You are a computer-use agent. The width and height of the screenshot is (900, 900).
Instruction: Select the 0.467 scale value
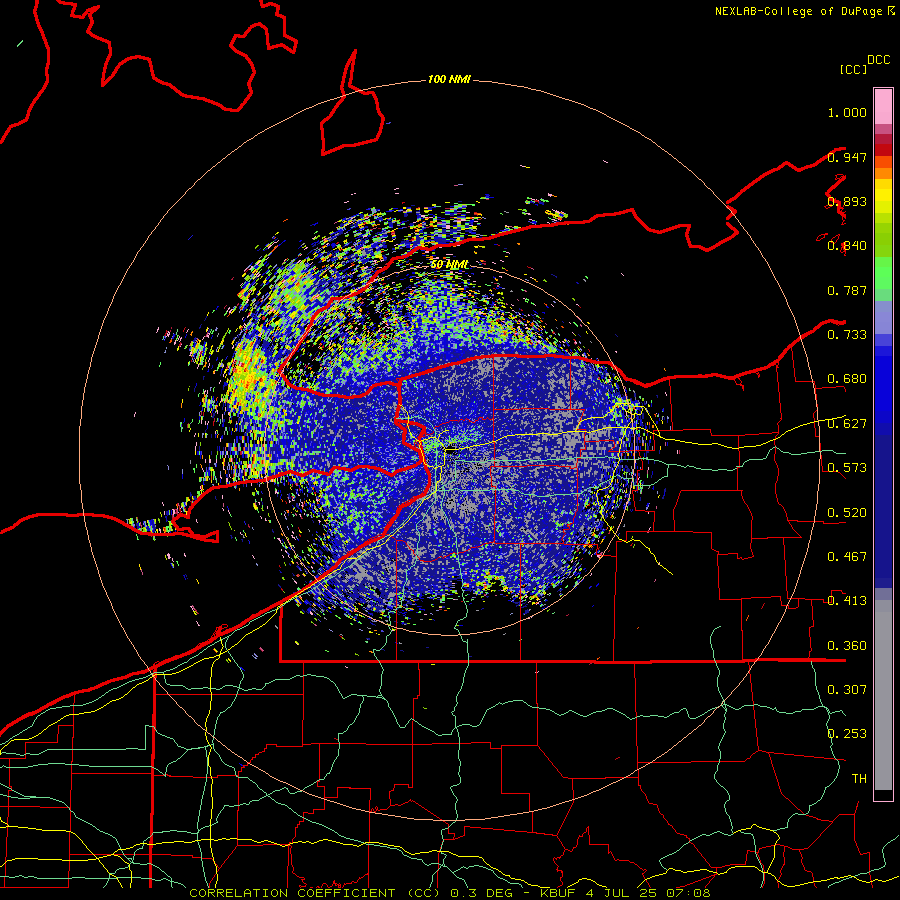[x=847, y=557]
